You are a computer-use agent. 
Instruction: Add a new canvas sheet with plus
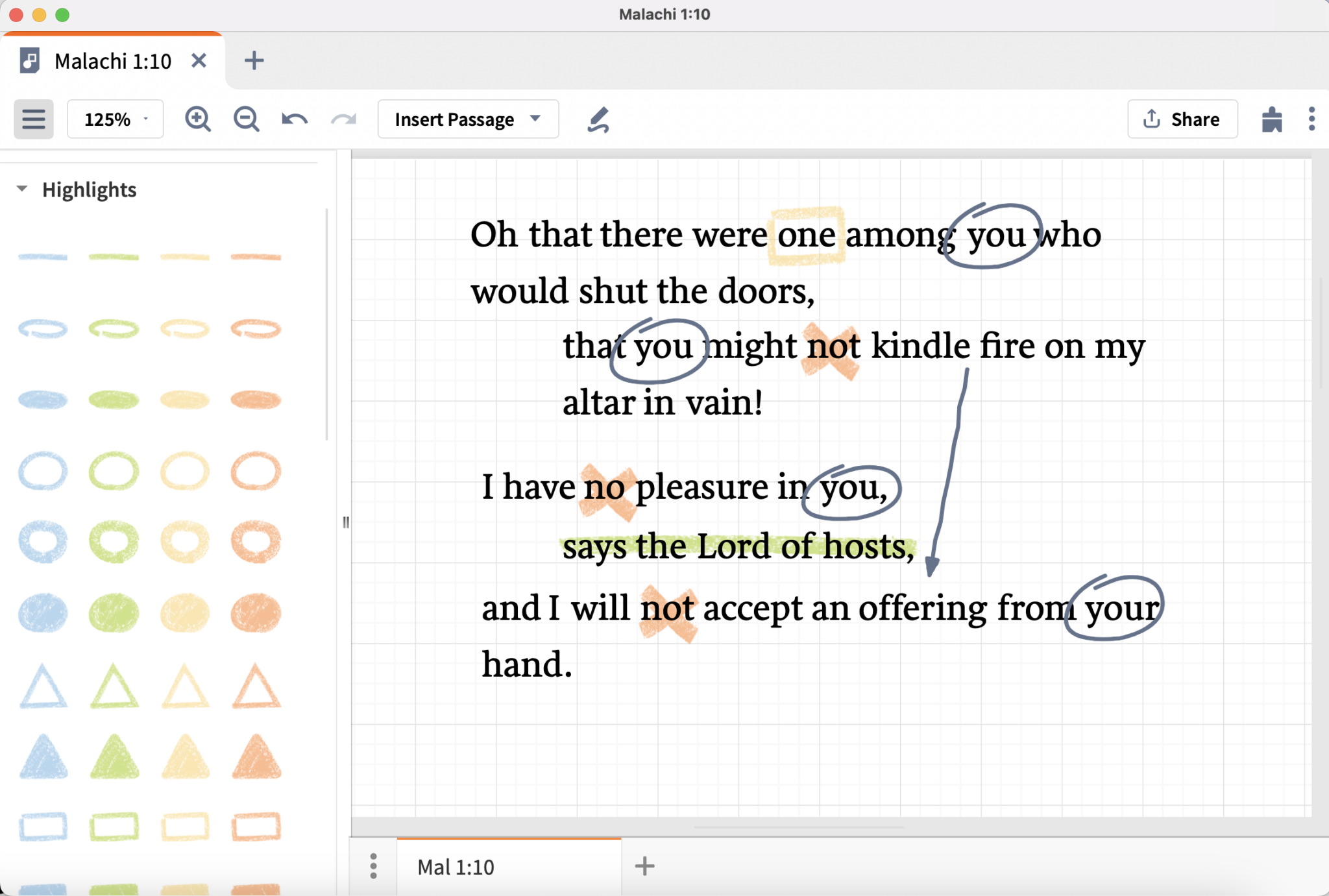tap(644, 866)
